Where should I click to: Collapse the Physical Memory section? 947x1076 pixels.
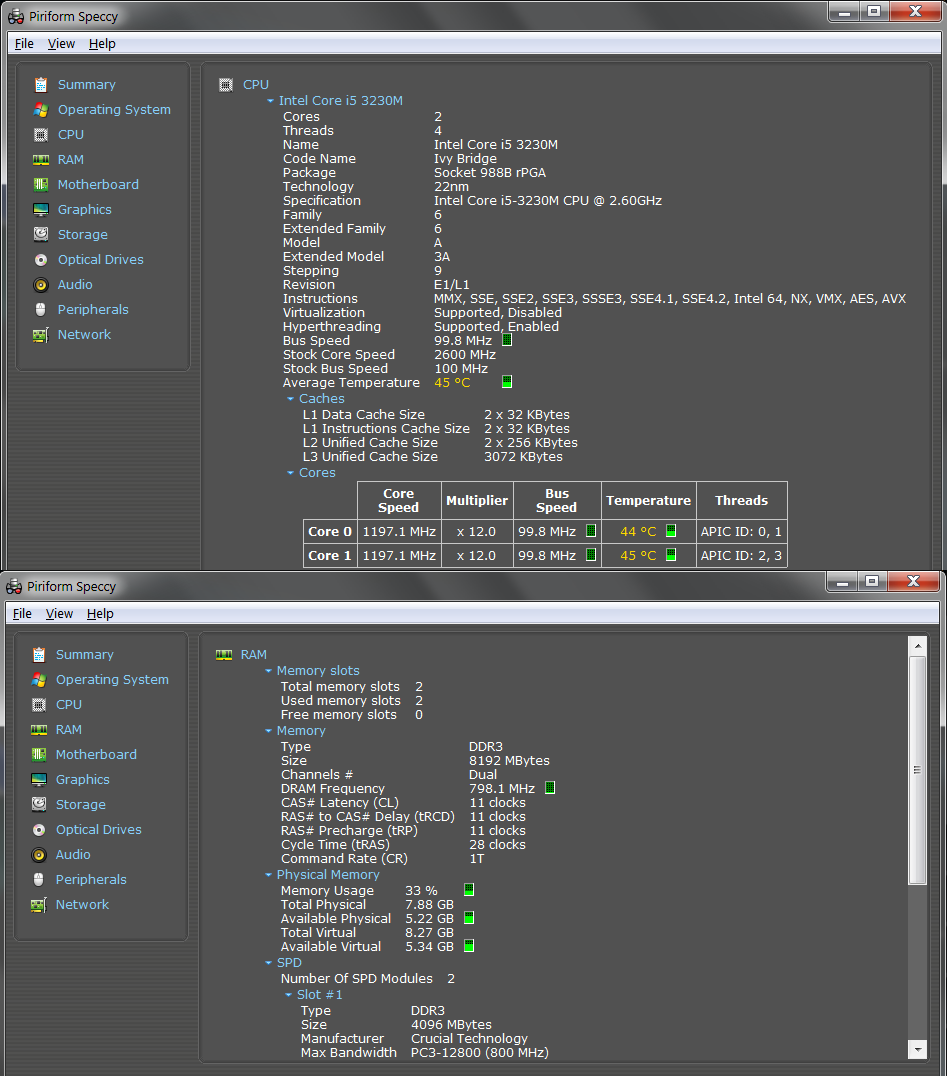click(x=269, y=875)
